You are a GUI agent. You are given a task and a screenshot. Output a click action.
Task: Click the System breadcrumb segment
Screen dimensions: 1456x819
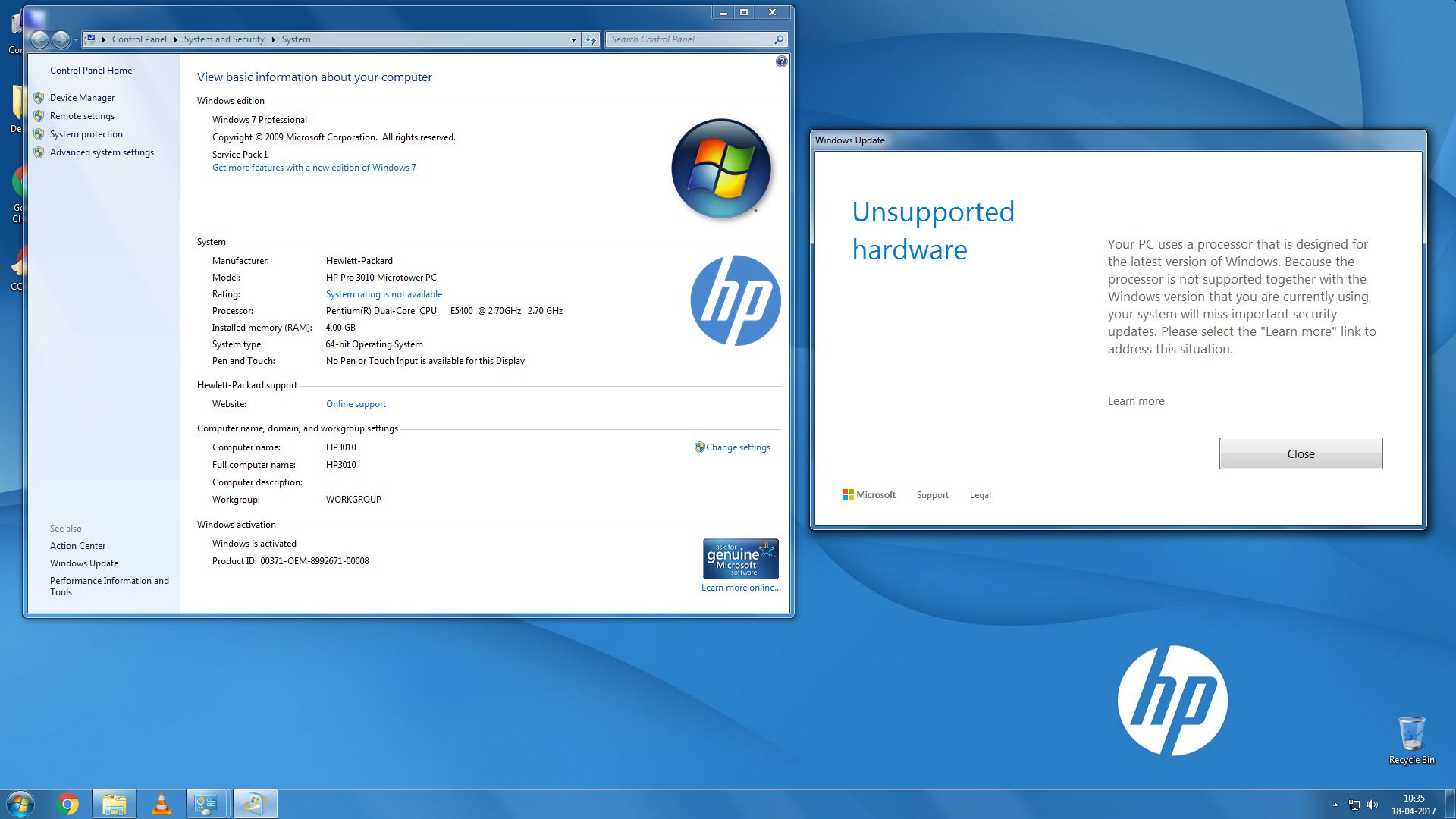click(296, 39)
